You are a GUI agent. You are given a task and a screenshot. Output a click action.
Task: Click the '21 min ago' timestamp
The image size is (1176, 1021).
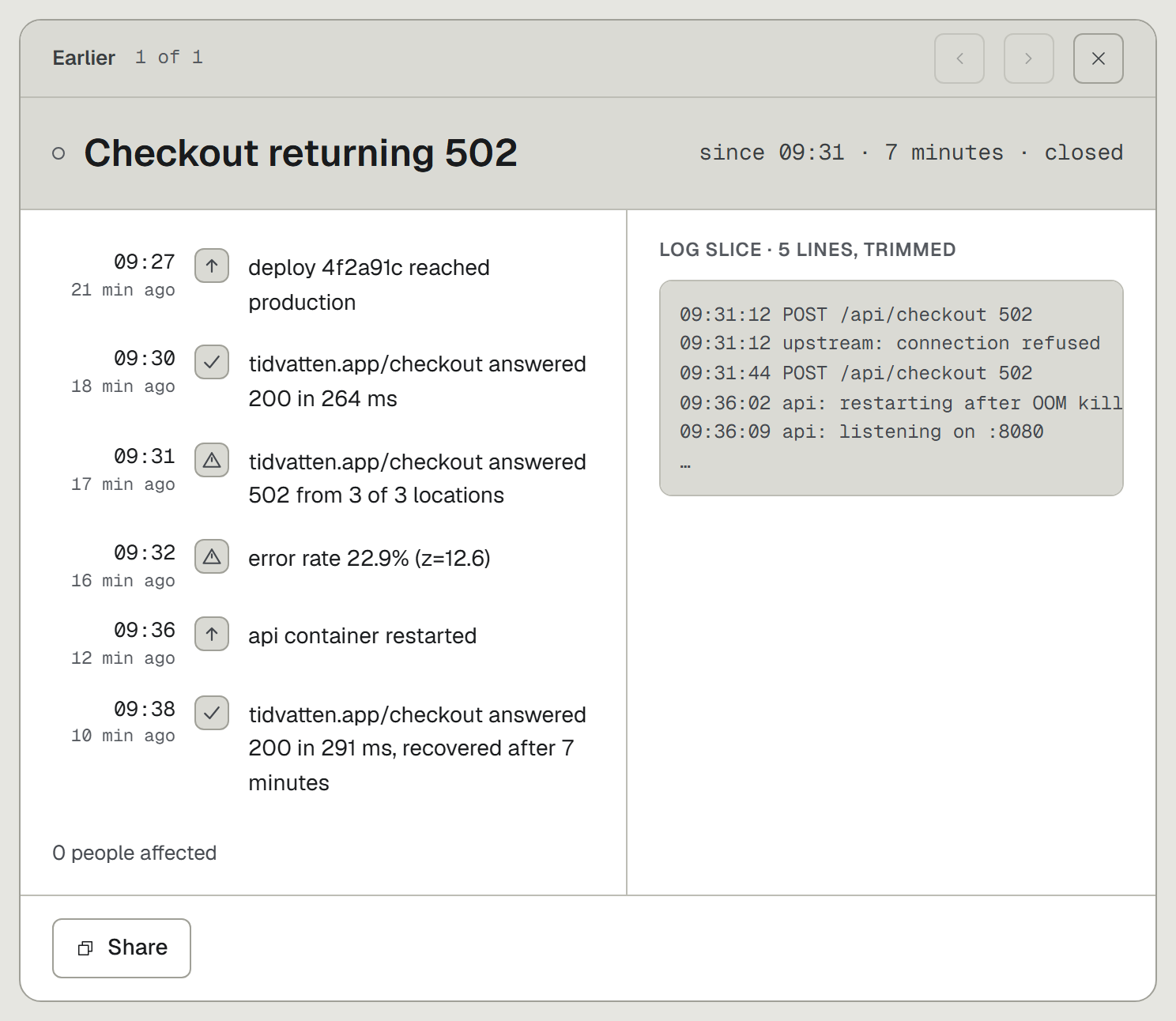point(123,290)
